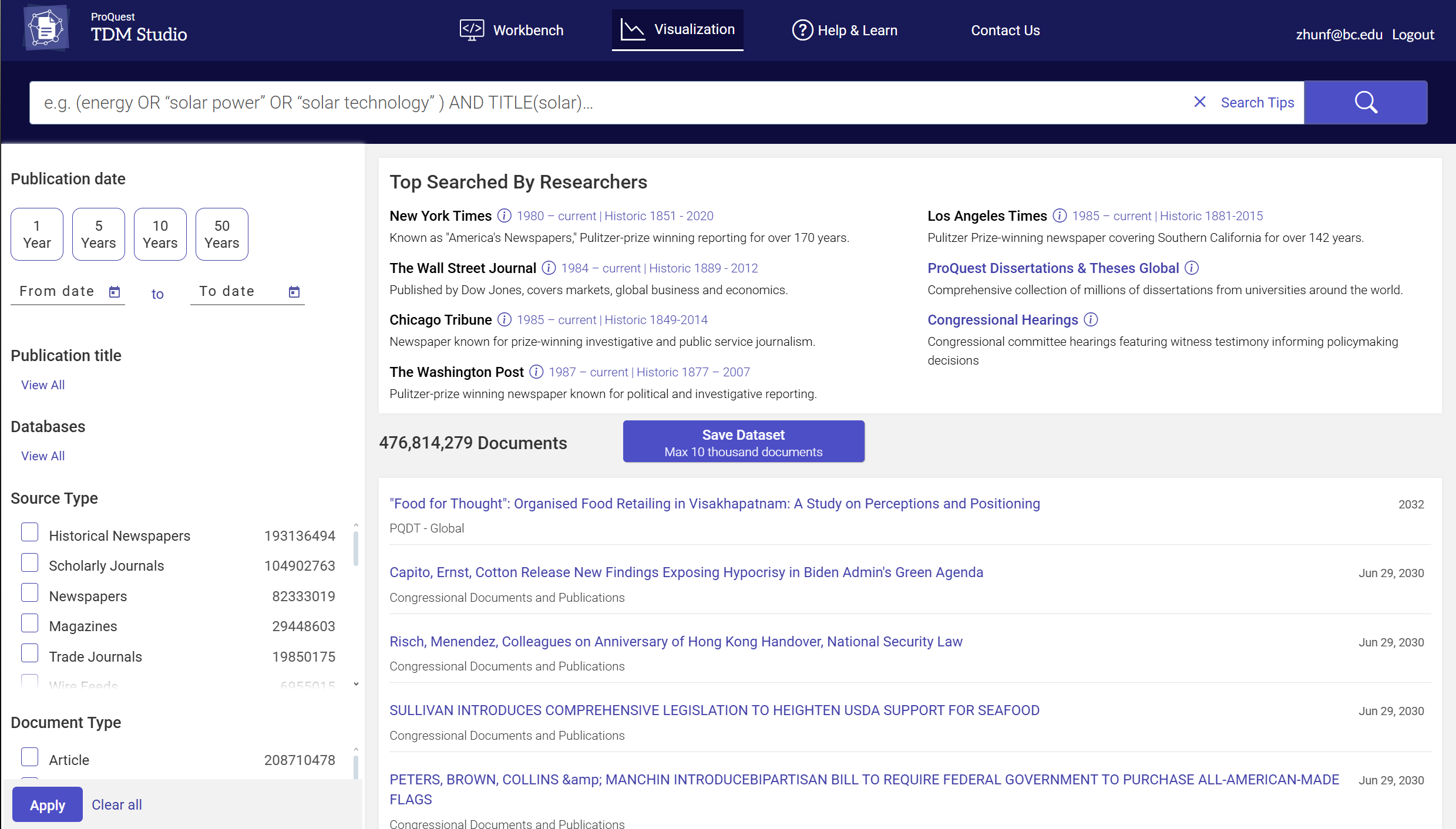Click the Apply filters button
The image size is (1456, 829).
coord(48,805)
